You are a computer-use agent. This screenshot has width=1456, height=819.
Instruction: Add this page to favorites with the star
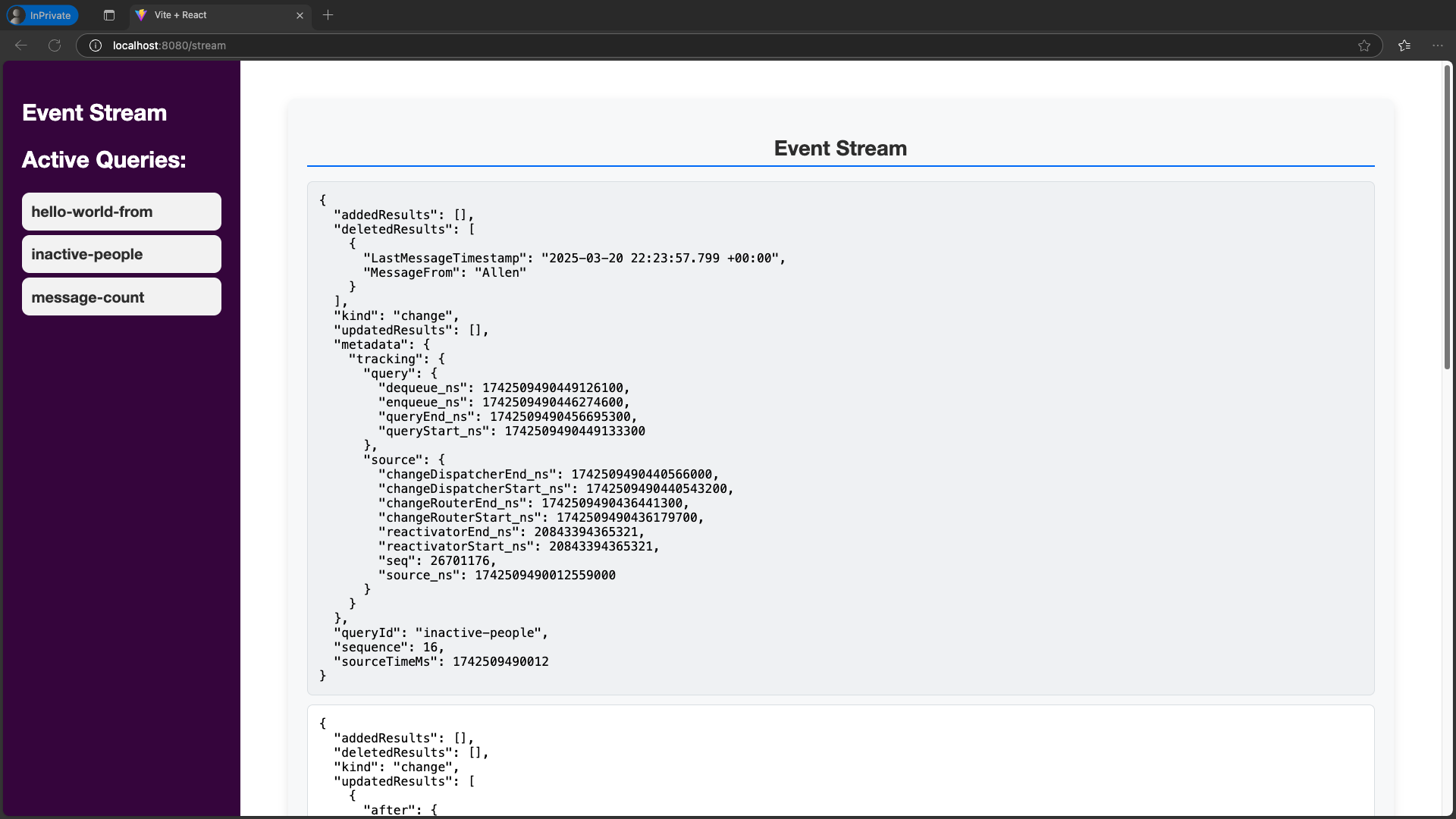tap(1364, 45)
